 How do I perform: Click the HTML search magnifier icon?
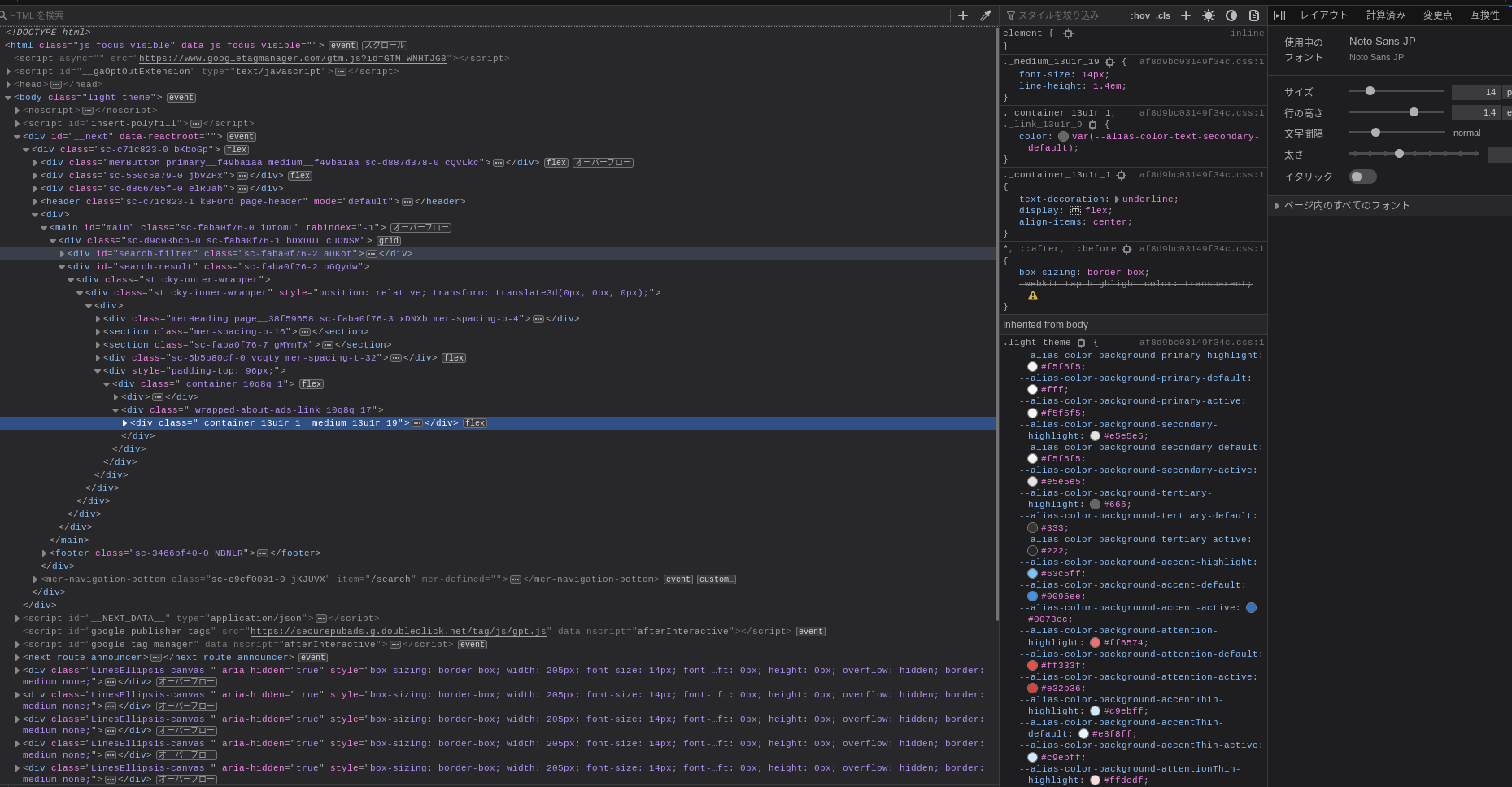pos(6,15)
